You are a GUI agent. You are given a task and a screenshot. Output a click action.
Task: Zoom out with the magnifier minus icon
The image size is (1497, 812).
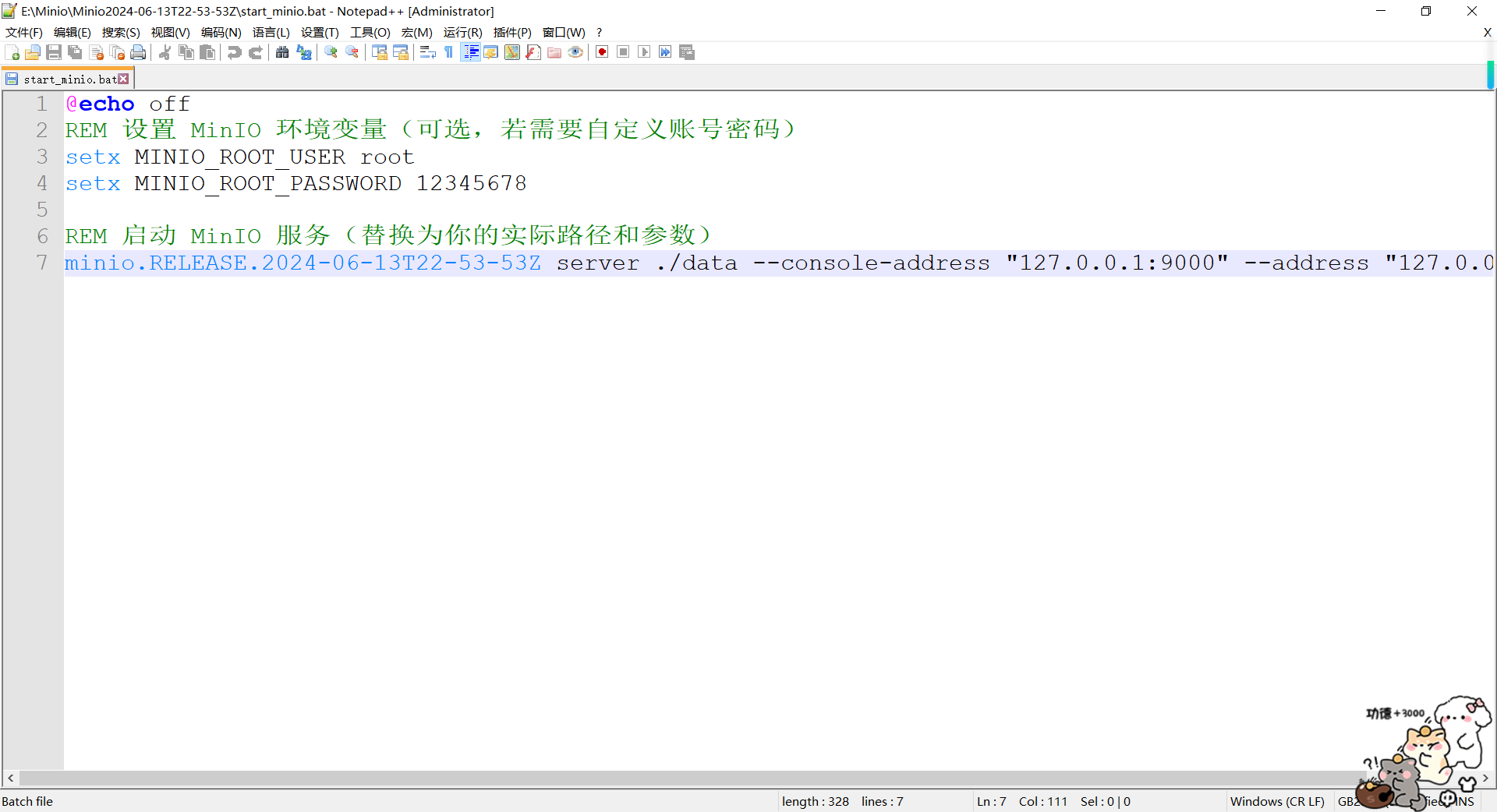pos(352,52)
